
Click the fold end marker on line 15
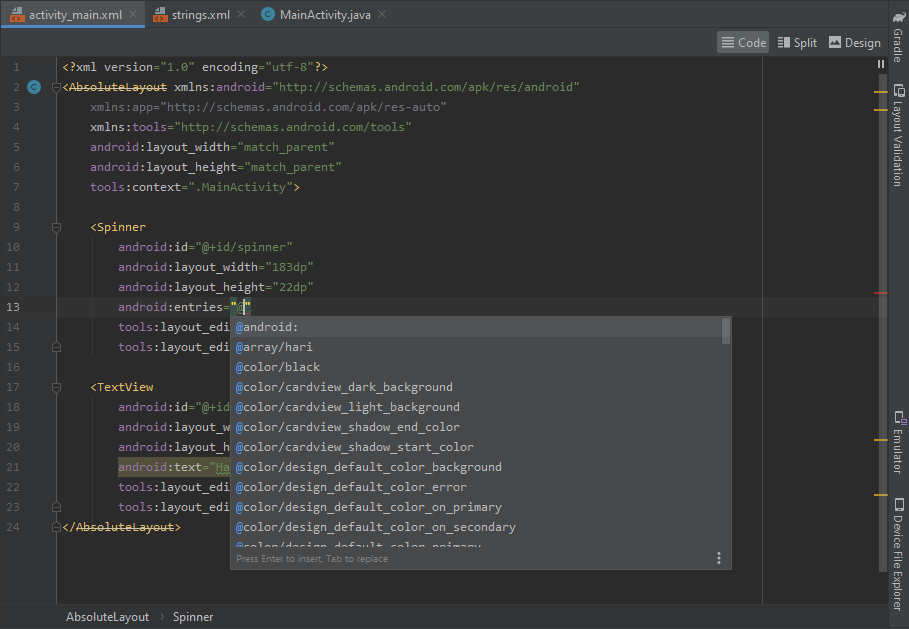[x=56, y=347]
